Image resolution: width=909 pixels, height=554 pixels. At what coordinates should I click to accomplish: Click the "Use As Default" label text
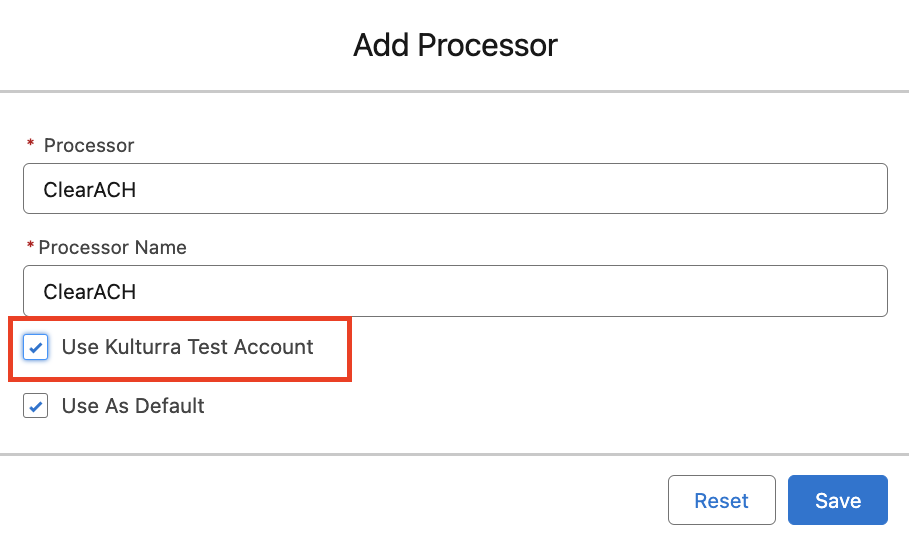[x=133, y=406]
